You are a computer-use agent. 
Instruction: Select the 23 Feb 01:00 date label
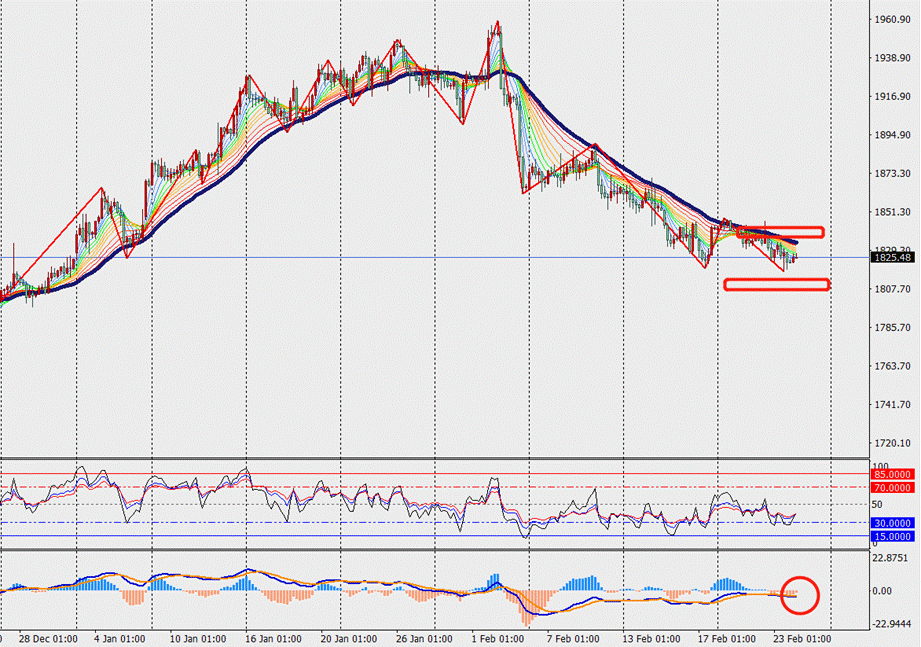tap(802, 637)
